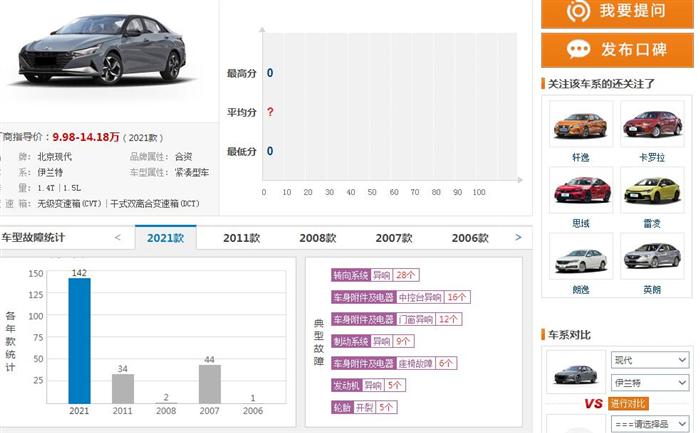Click the 朗逸 name link
The width and height of the screenshot is (700, 433).
[581, 290]
